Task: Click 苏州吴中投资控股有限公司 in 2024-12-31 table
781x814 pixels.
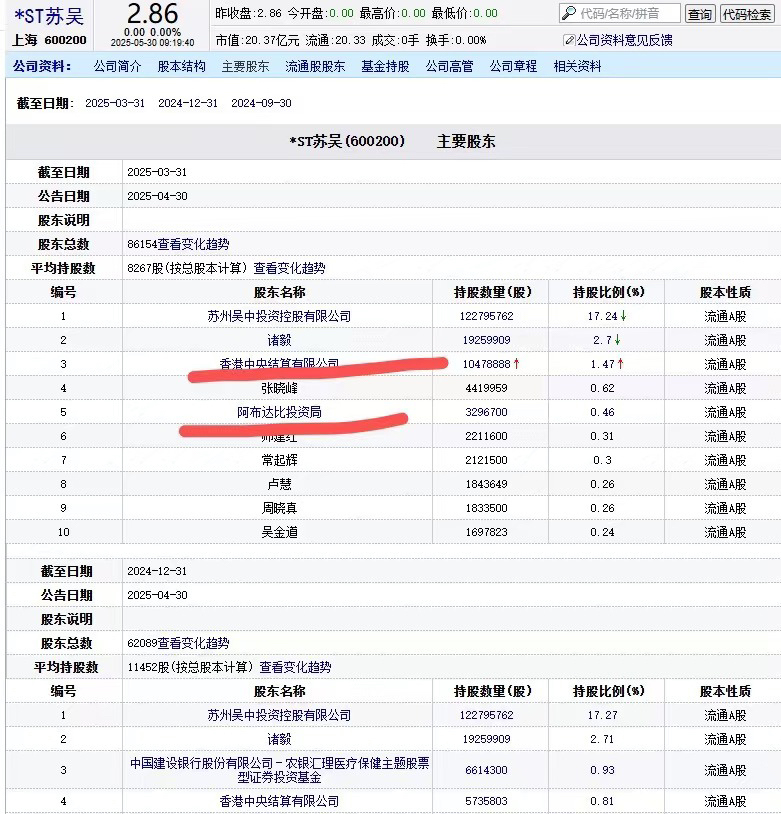Action: (279, 715)
